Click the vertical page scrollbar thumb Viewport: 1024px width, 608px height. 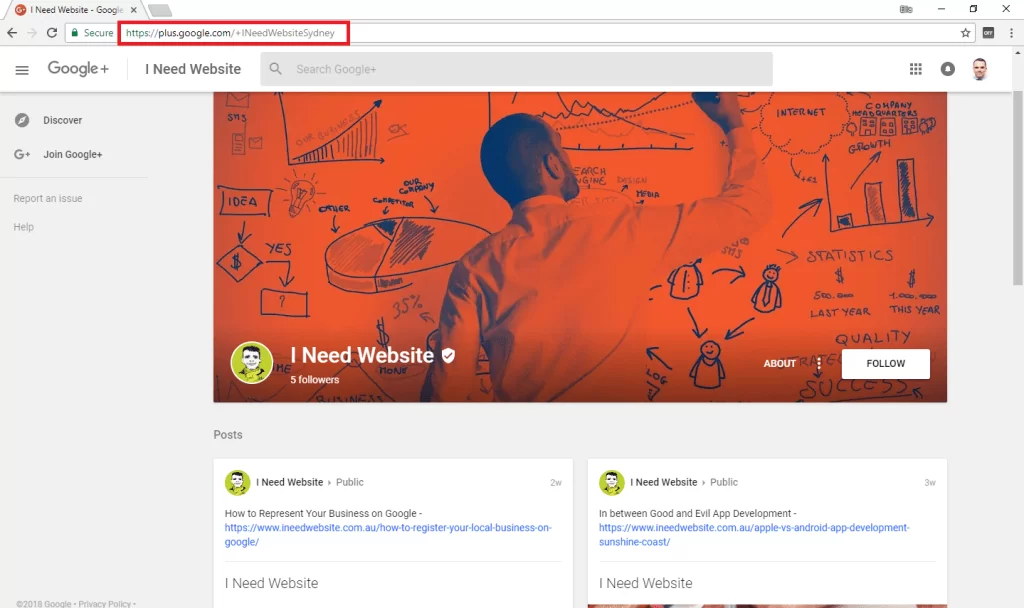point(1018,188)
